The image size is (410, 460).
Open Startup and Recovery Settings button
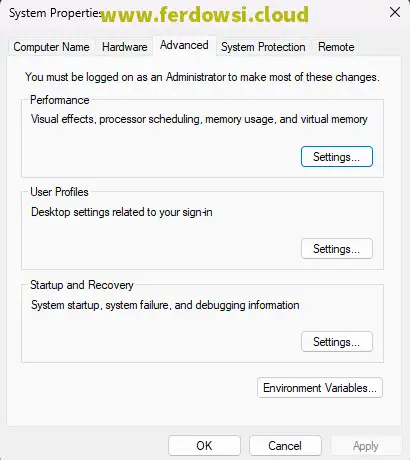click(x=337, y=342)
